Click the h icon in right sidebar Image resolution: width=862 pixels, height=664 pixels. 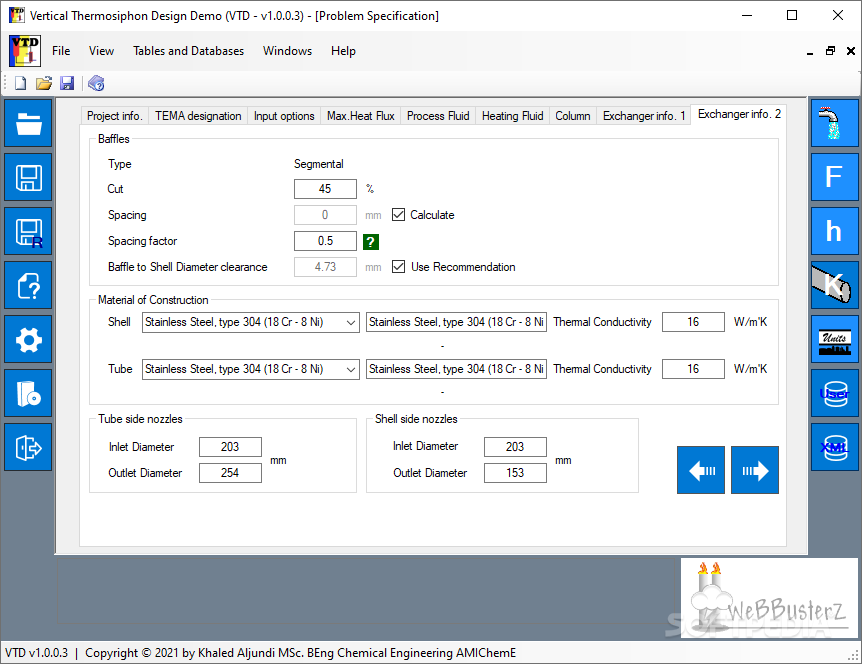pyautogui.click(x=835, y=231)
